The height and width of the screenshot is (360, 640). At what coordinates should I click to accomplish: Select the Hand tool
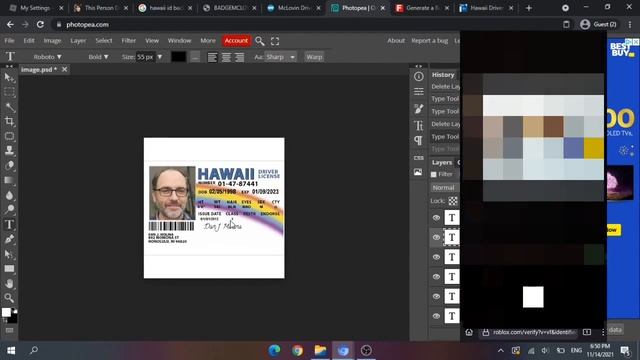9,283
